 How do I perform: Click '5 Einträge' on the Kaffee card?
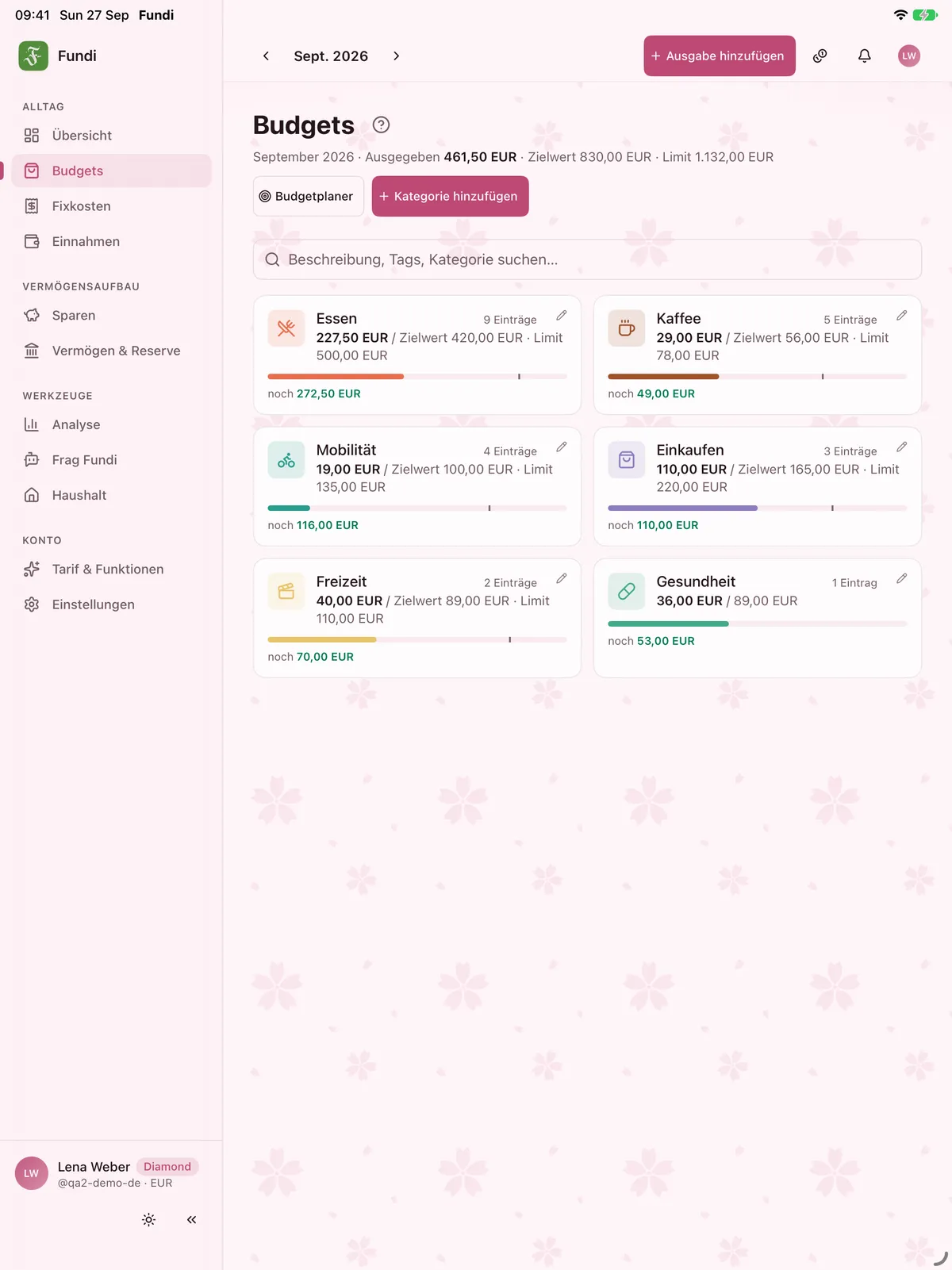(850, 320)
